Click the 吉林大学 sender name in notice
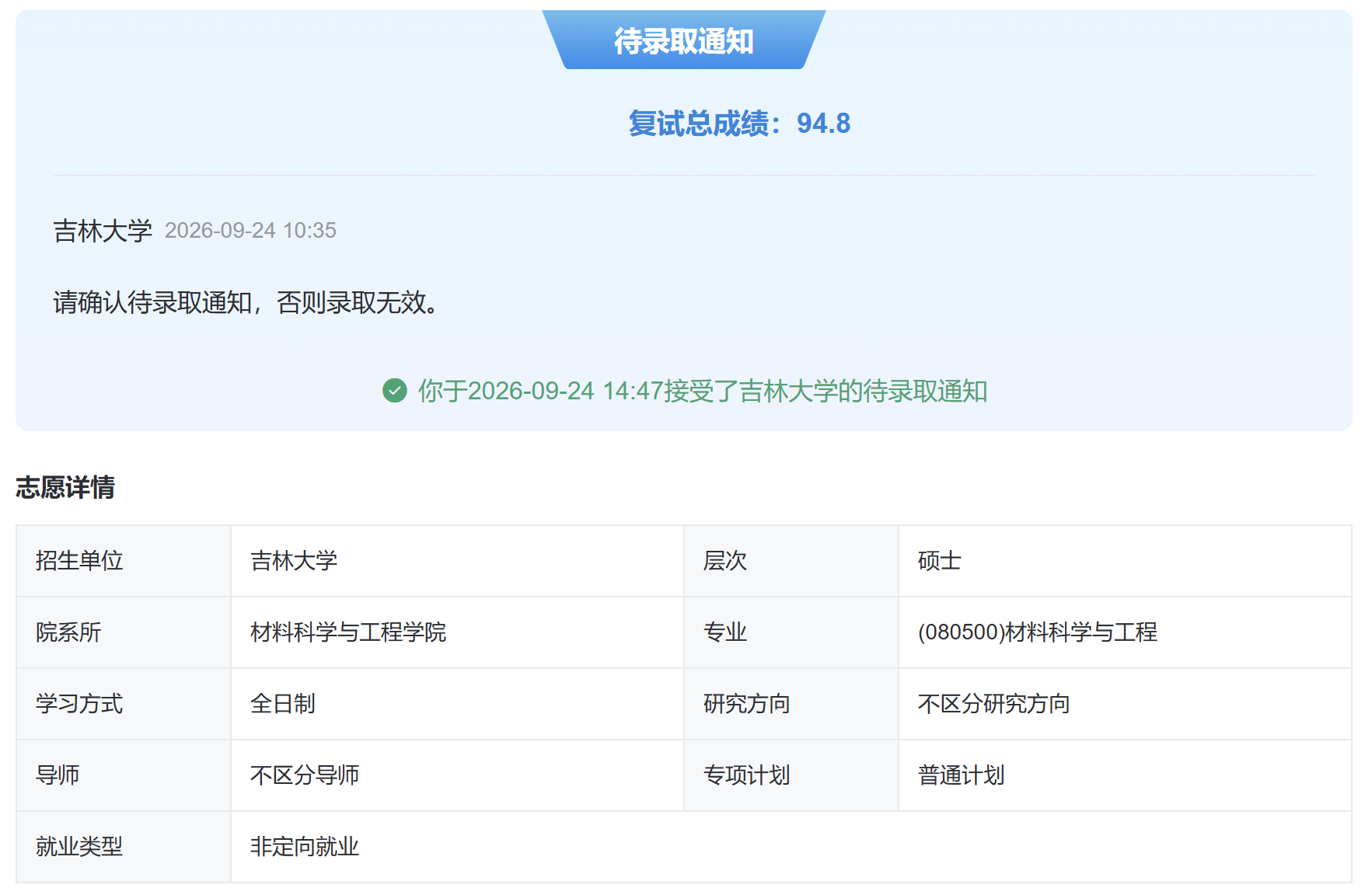Image resolution: width=1372 pixels, height=888 pixels. pyautogui.click(x=103, y=231)
